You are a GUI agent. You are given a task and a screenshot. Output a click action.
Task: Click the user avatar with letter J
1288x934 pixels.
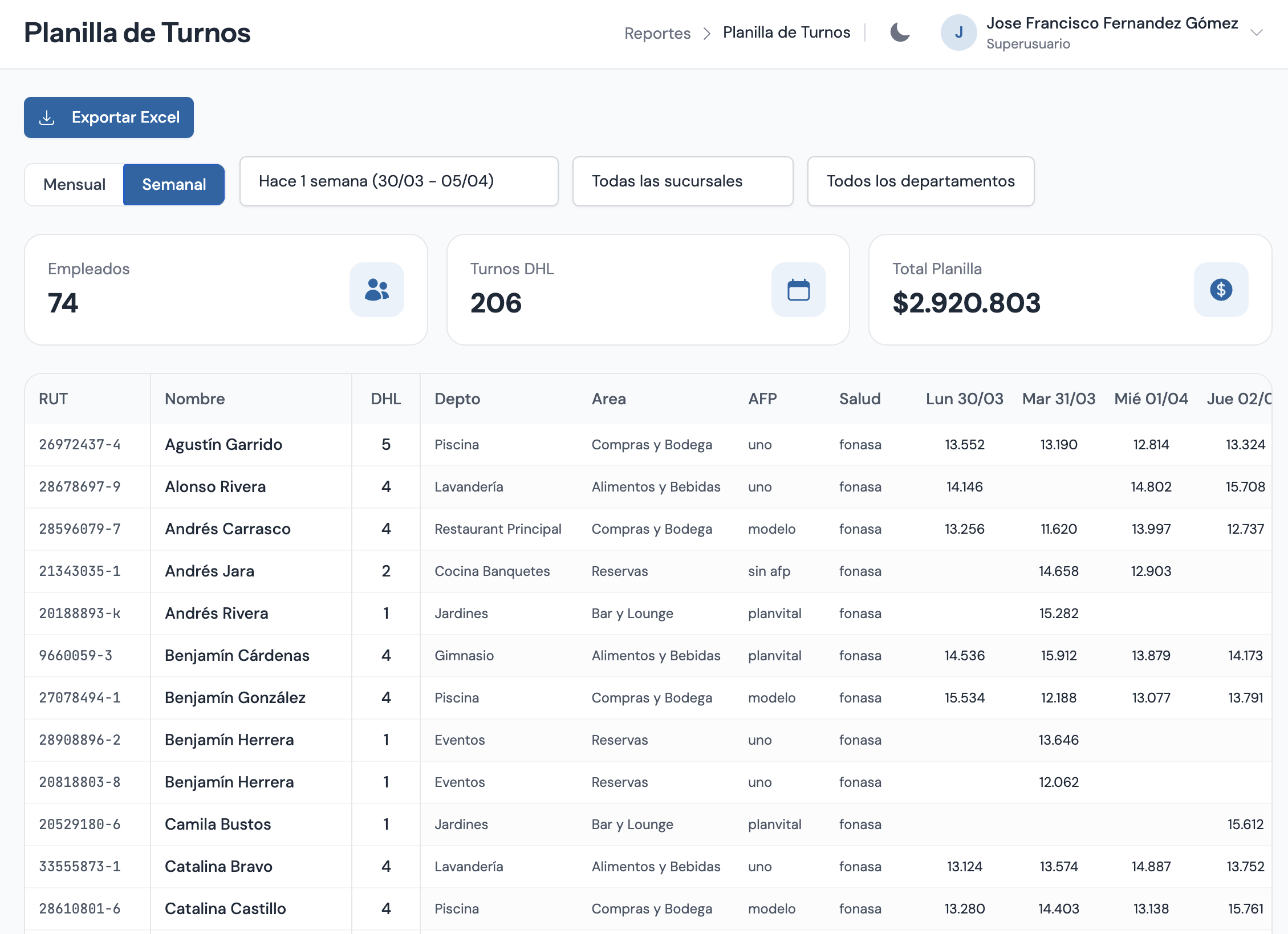(x=958, y=33)
